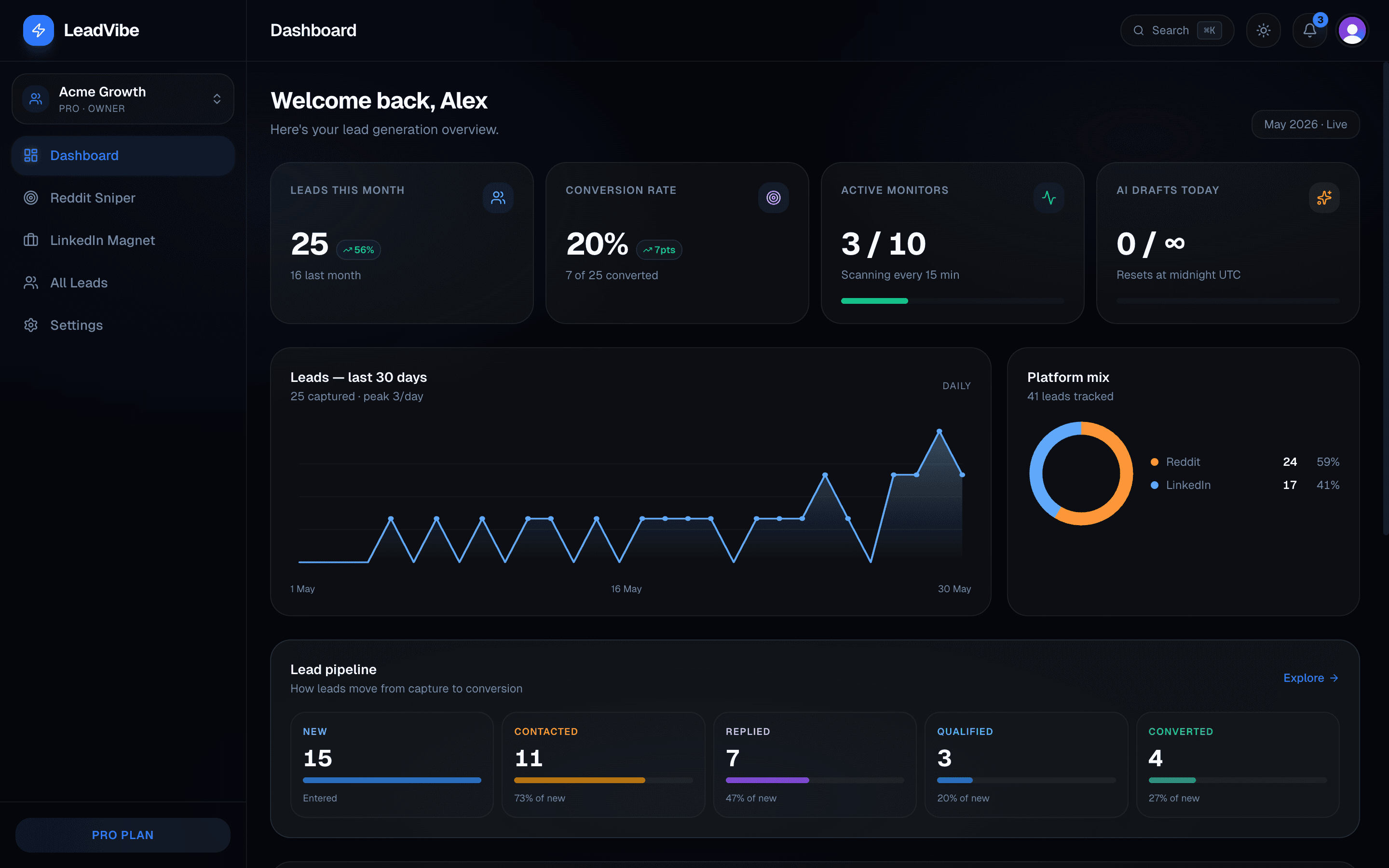Click the Dashboard grid icon in sidebar
This screenshot has height=868, width=1389.
pos(31,156)
